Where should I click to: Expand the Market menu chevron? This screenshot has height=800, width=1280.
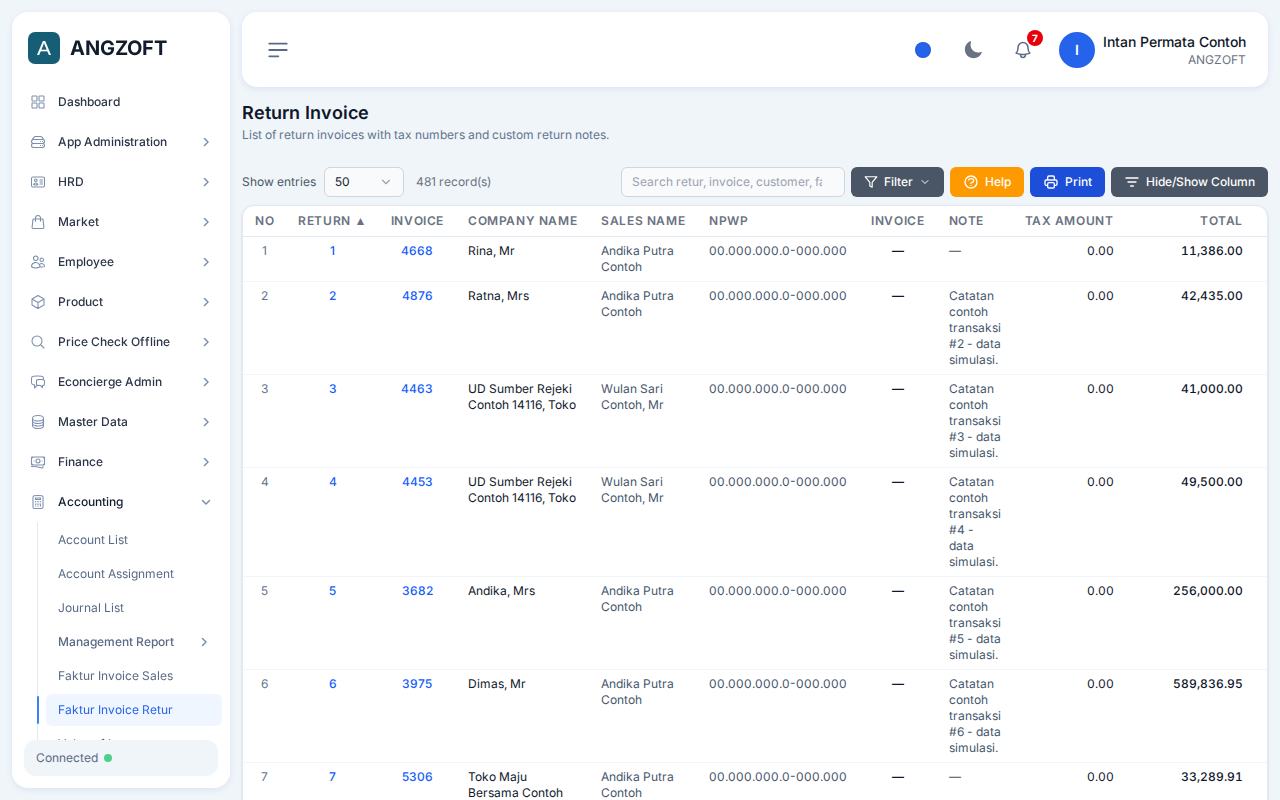tap(206, 222)
